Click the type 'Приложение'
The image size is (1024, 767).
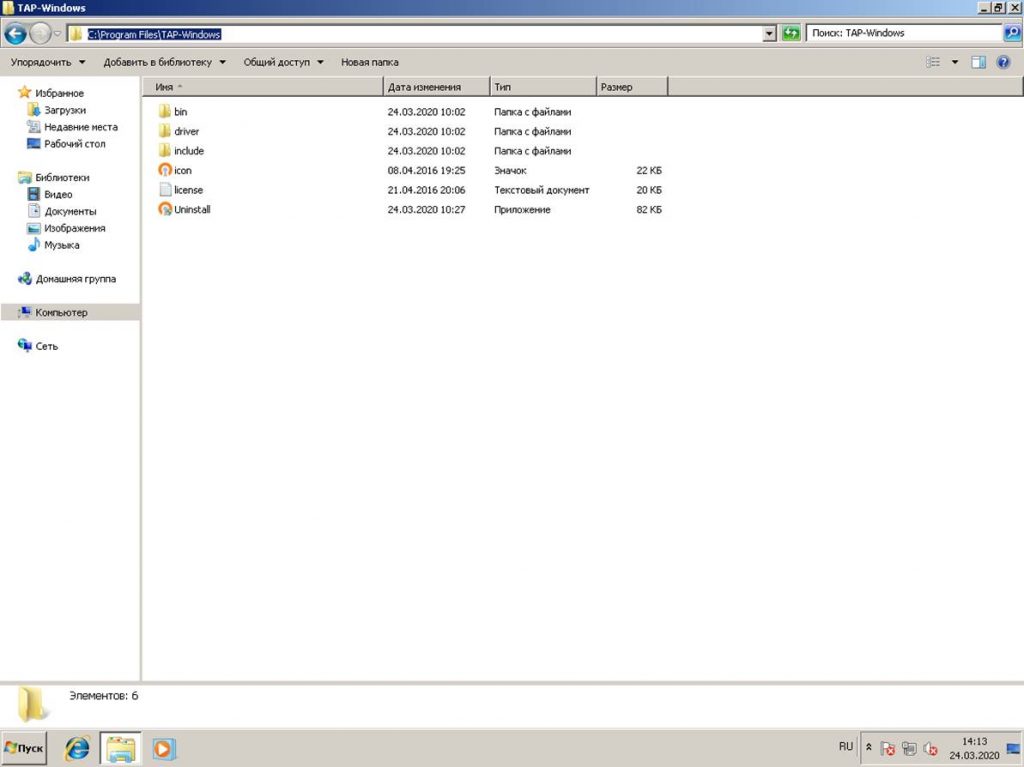click(522, 210)
